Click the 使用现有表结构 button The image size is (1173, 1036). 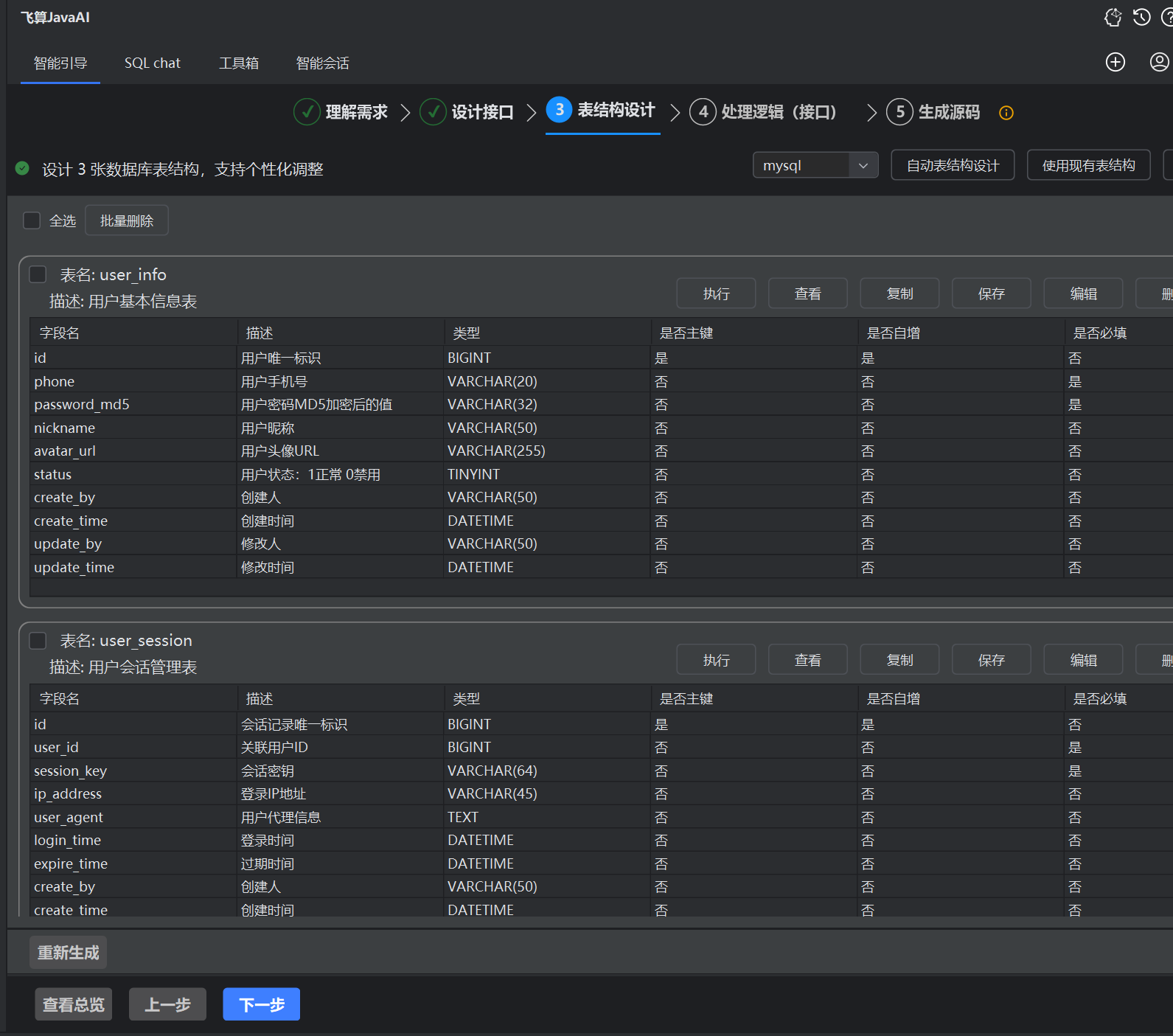click(1088, 165)
